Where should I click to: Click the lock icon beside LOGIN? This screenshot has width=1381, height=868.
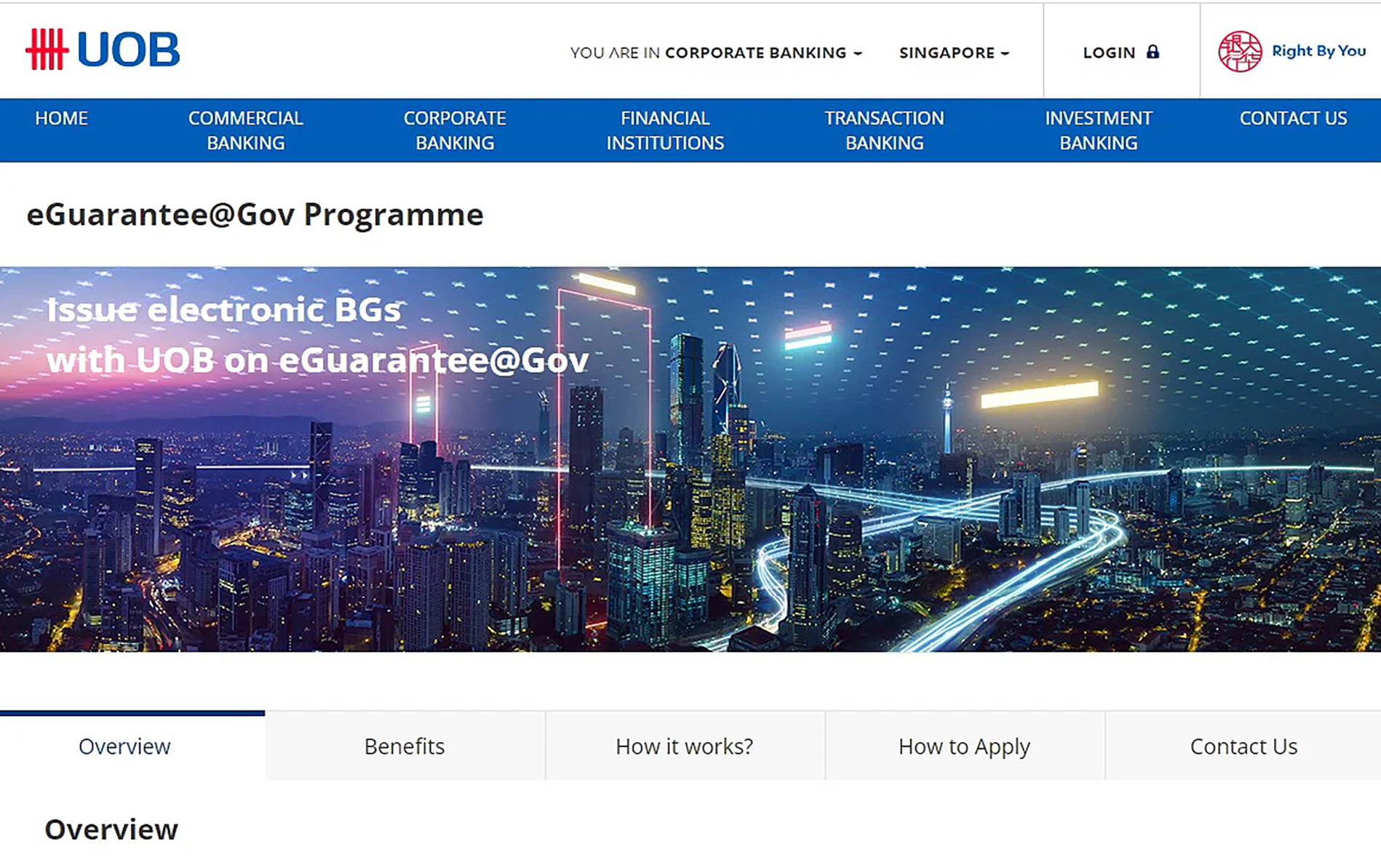click(1153, 52)
